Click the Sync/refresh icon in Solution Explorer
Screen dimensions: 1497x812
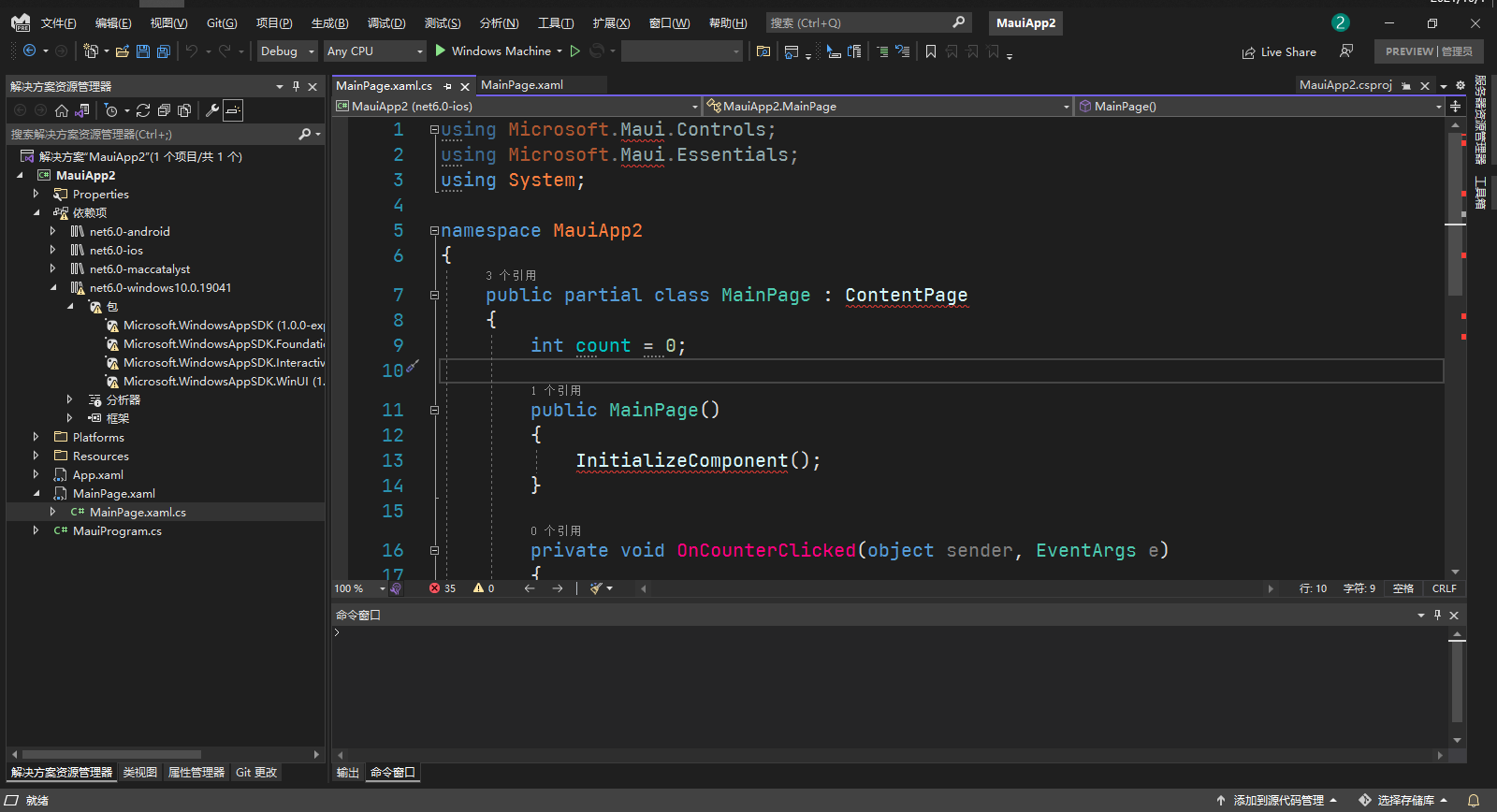pyautogui.click(x=143, y=110)
